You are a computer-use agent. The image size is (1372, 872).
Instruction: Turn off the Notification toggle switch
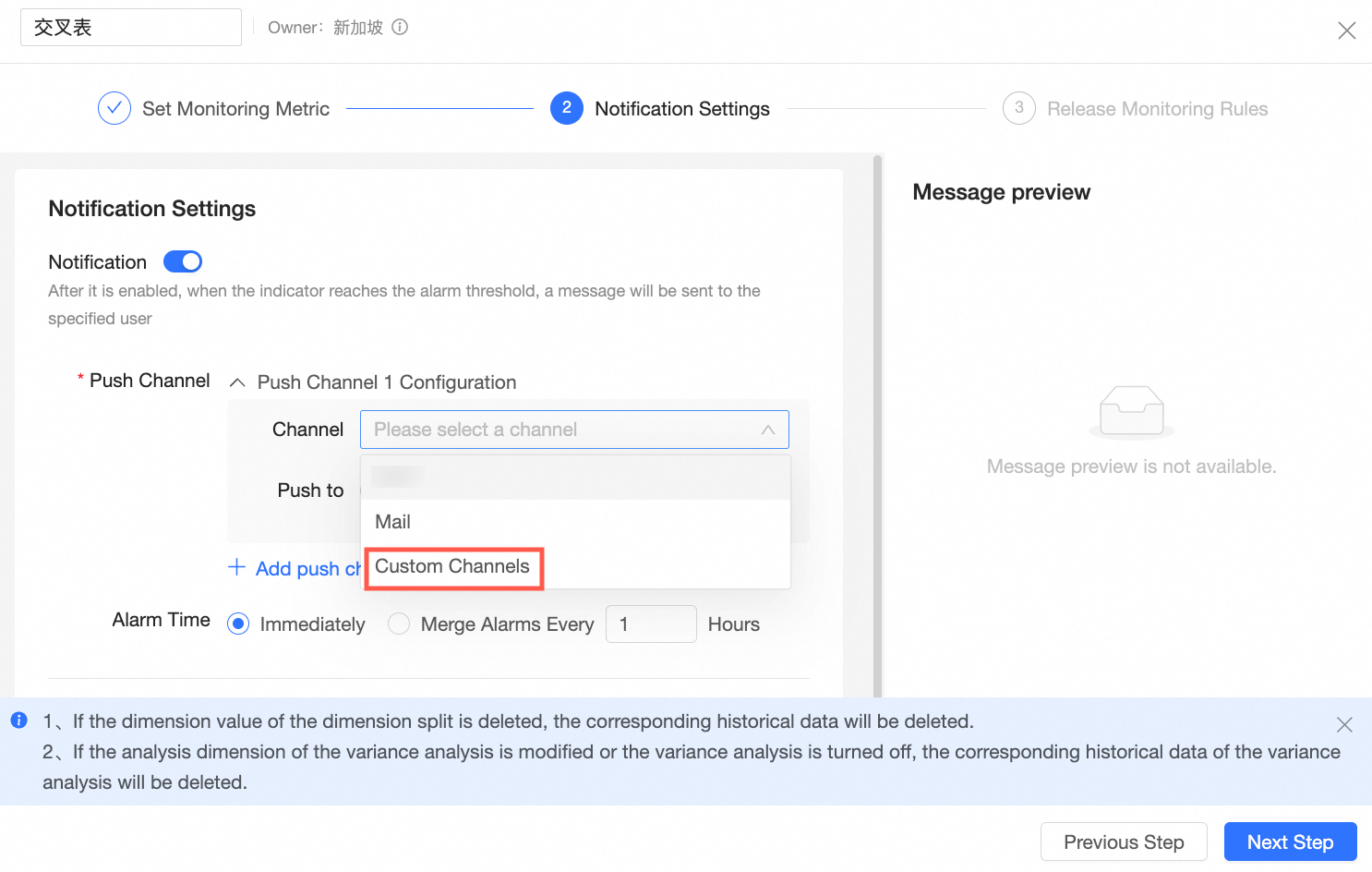(183, 262)
